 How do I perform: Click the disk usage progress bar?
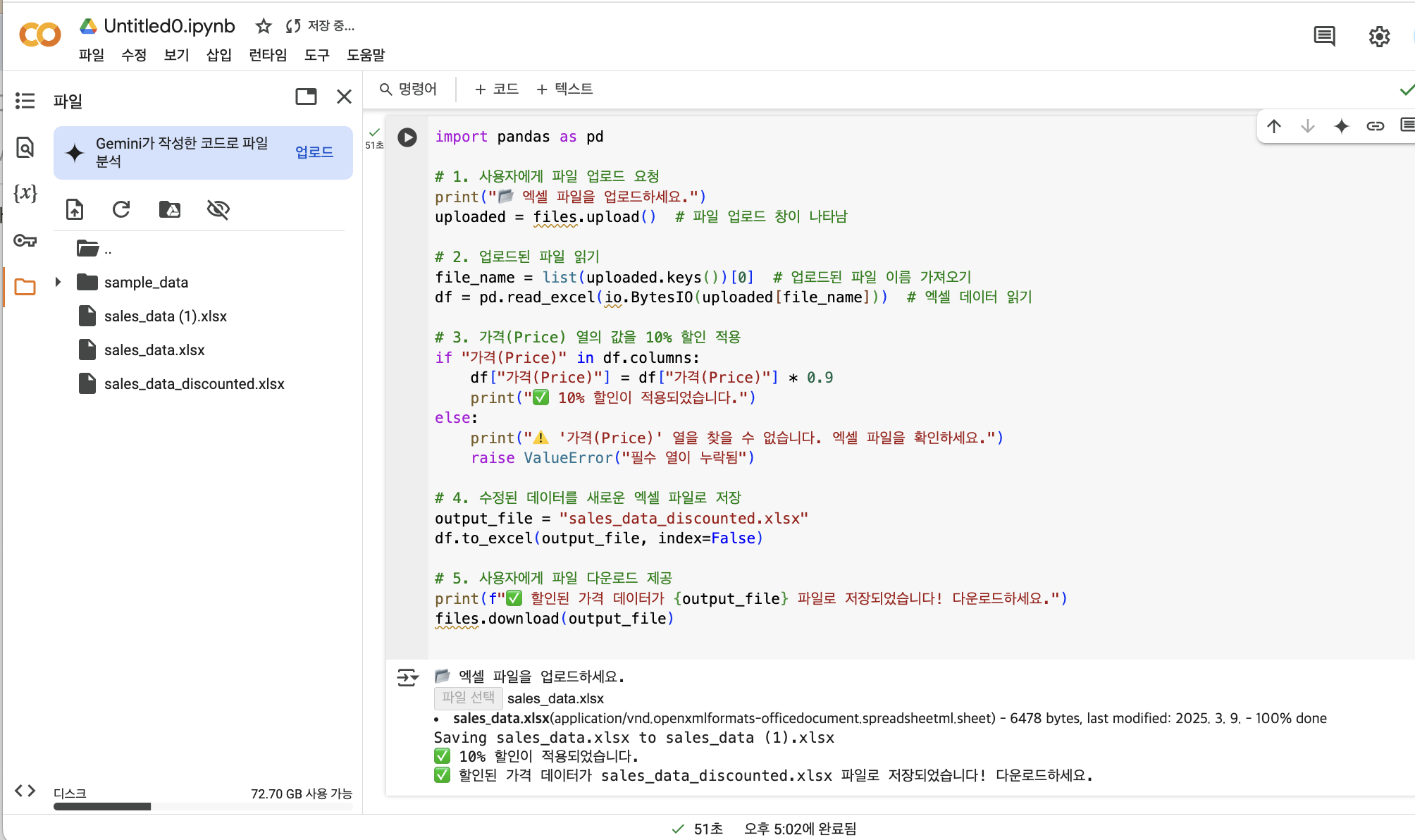(x=203, y=806)
